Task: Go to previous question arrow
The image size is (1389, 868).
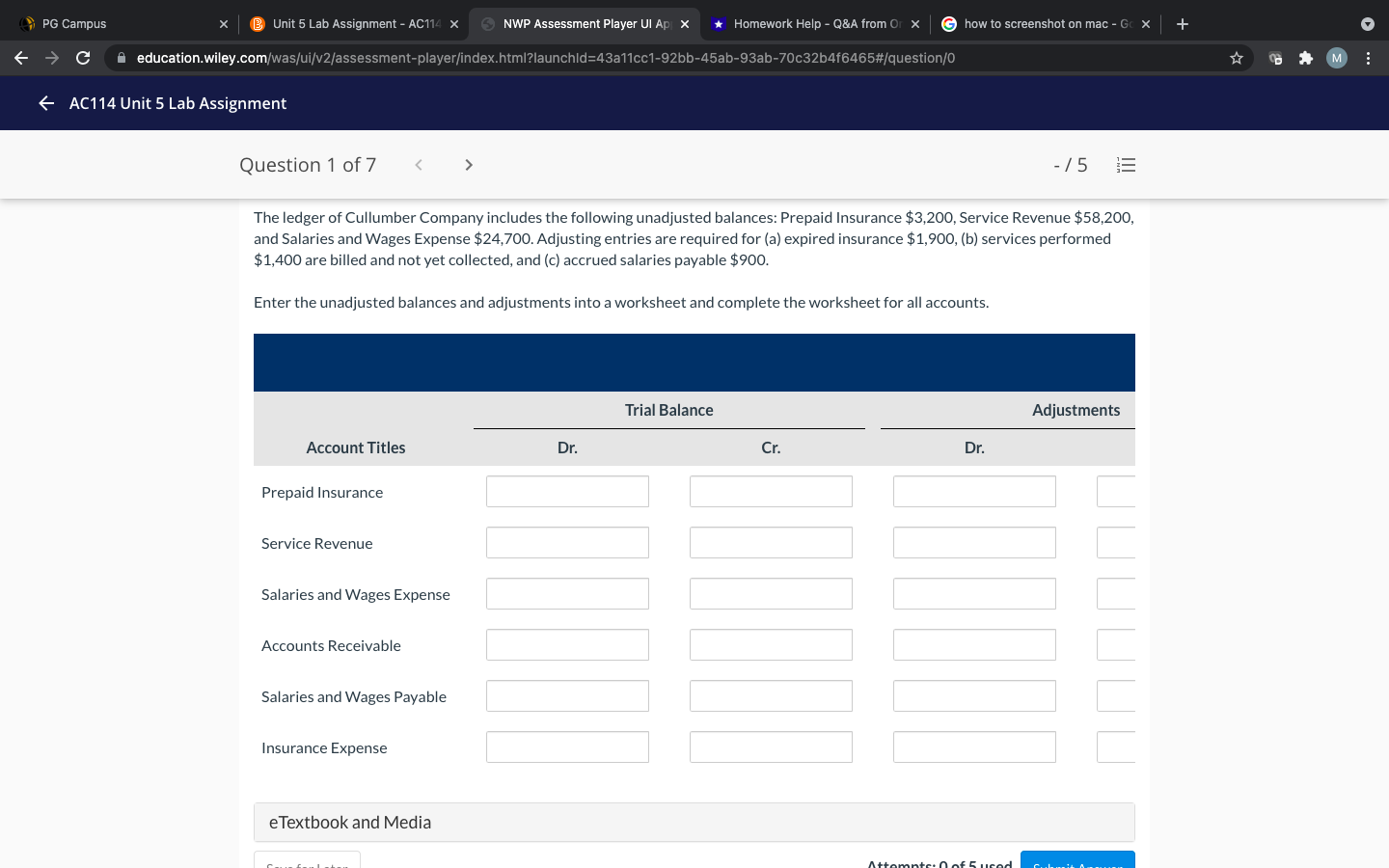Action: (x=419, y=165)
